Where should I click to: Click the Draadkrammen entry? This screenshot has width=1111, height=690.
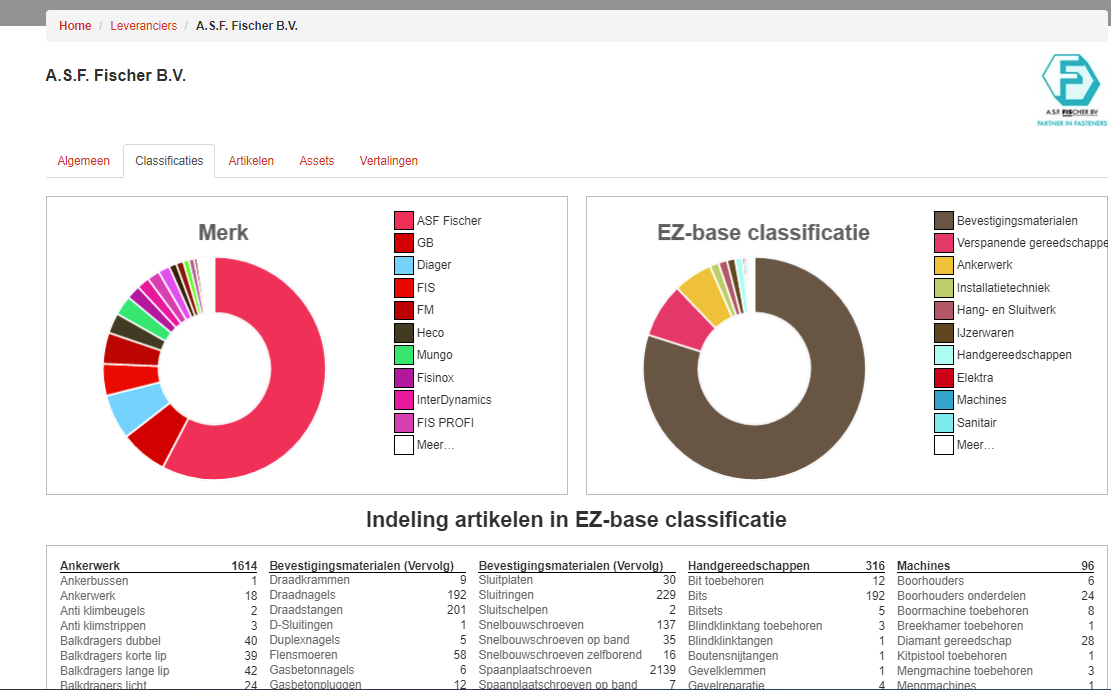pyautogui.click(x=368, y=579)
